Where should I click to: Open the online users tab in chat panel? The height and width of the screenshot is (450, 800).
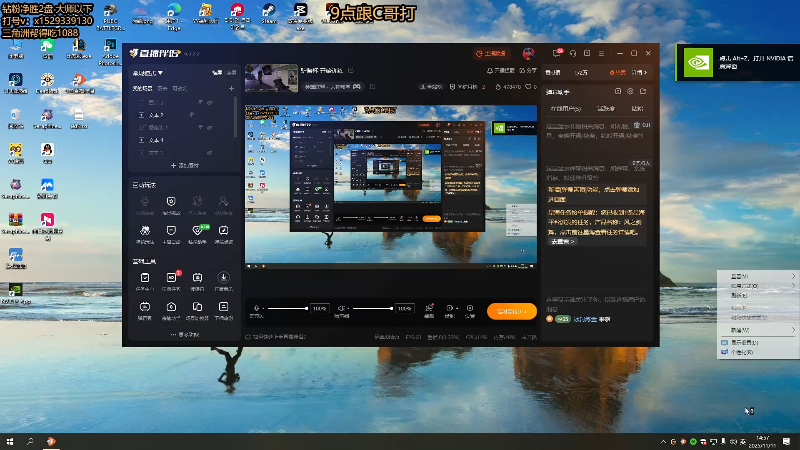(x=566, y=109)
